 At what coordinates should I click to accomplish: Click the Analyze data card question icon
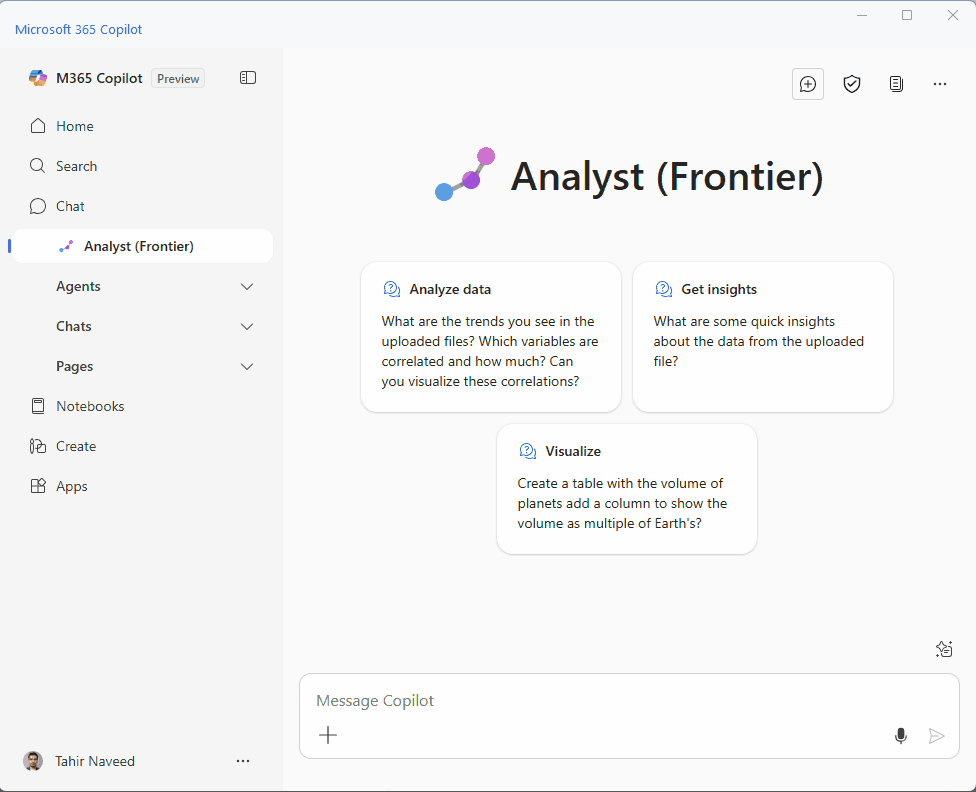[x=392, y=289]
